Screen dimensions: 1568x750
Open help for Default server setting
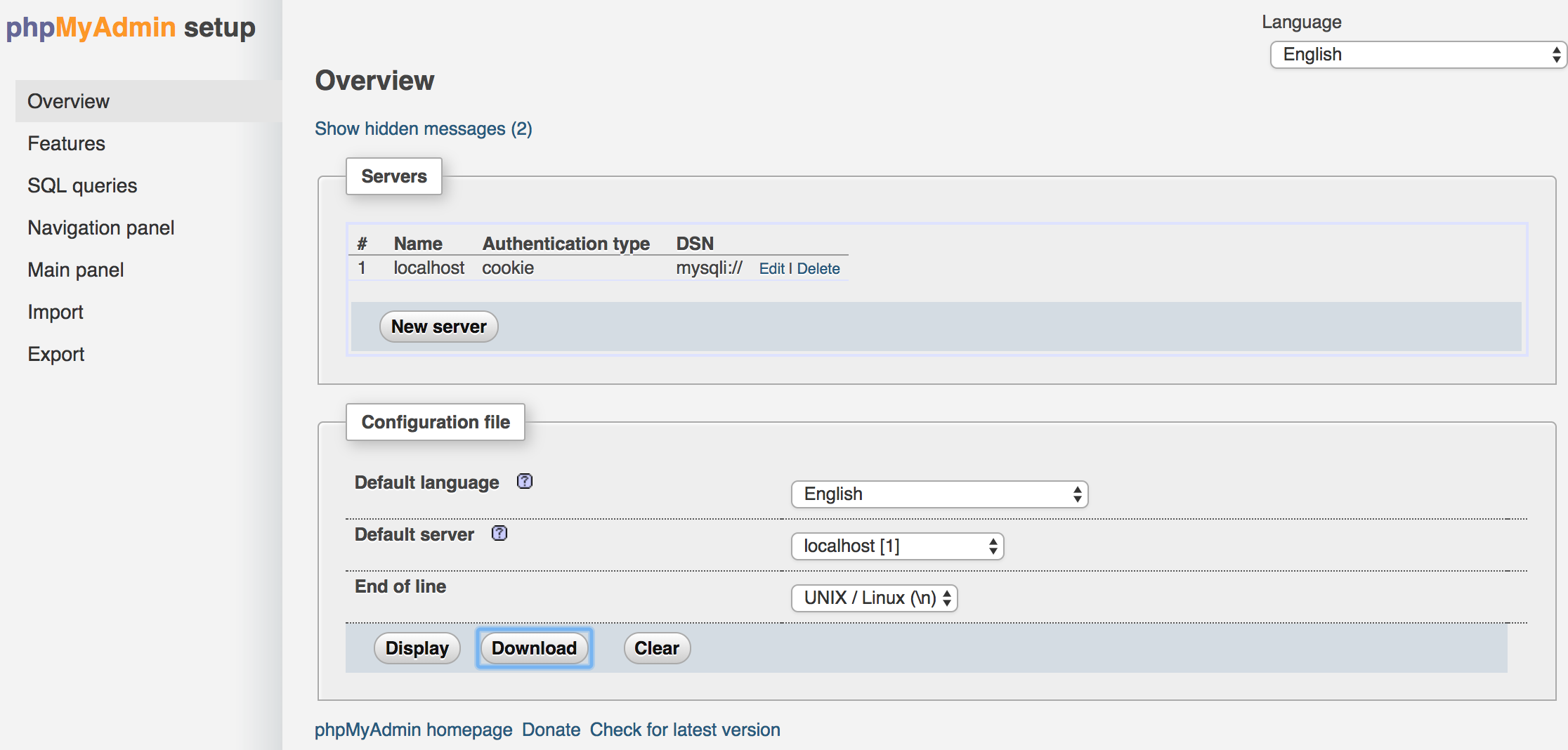(x=499, y=533)
